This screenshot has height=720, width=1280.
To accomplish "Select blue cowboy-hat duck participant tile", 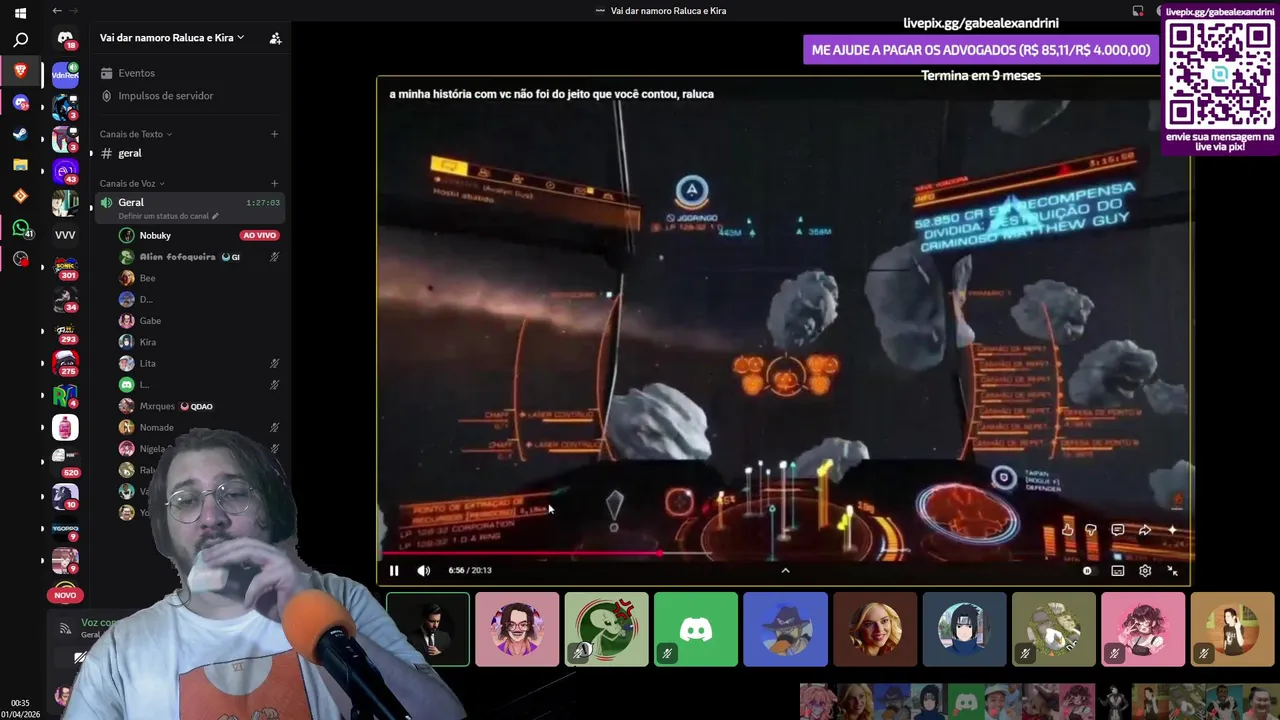I will 785,629.
